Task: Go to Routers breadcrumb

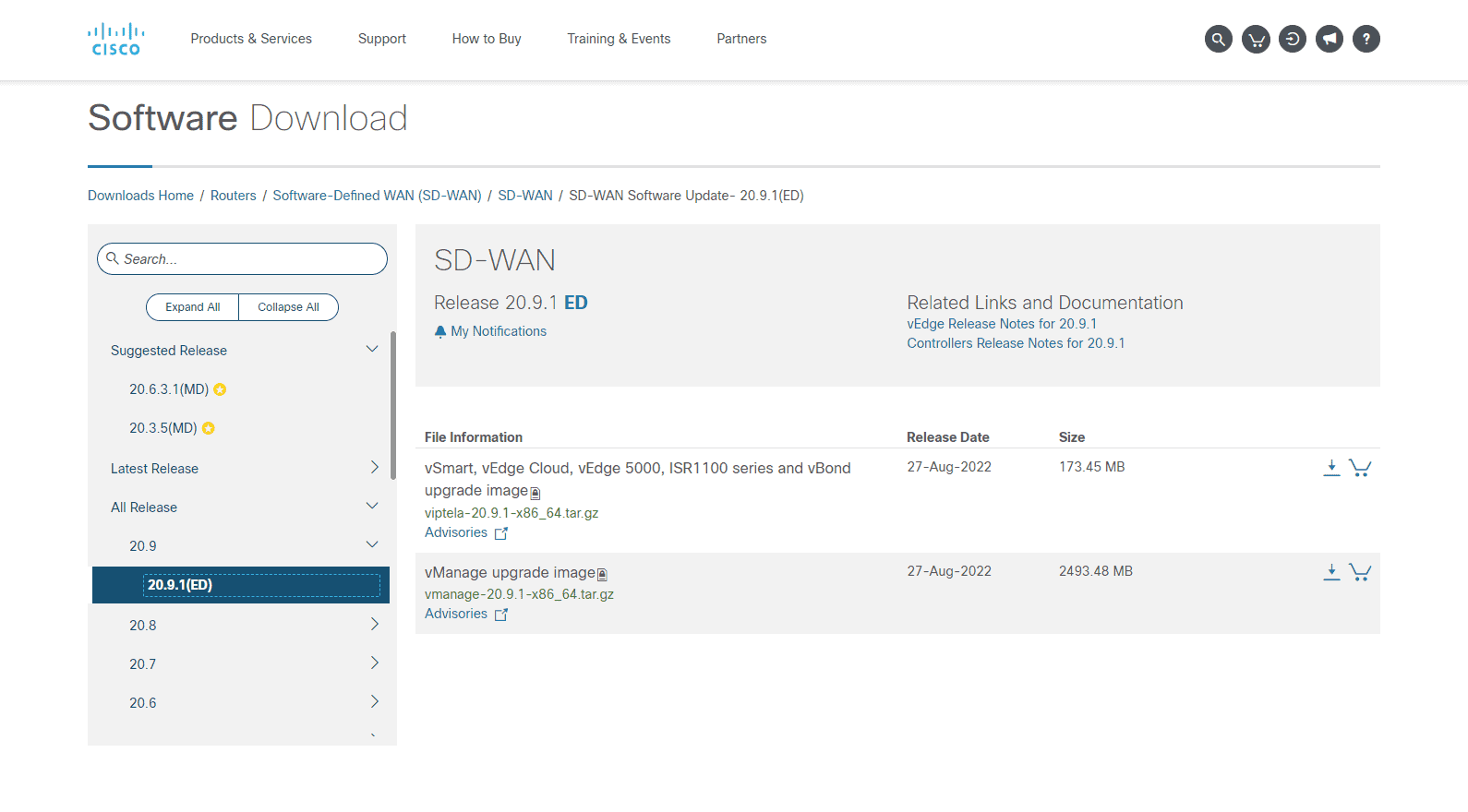Action: click(x=233, y=196)
